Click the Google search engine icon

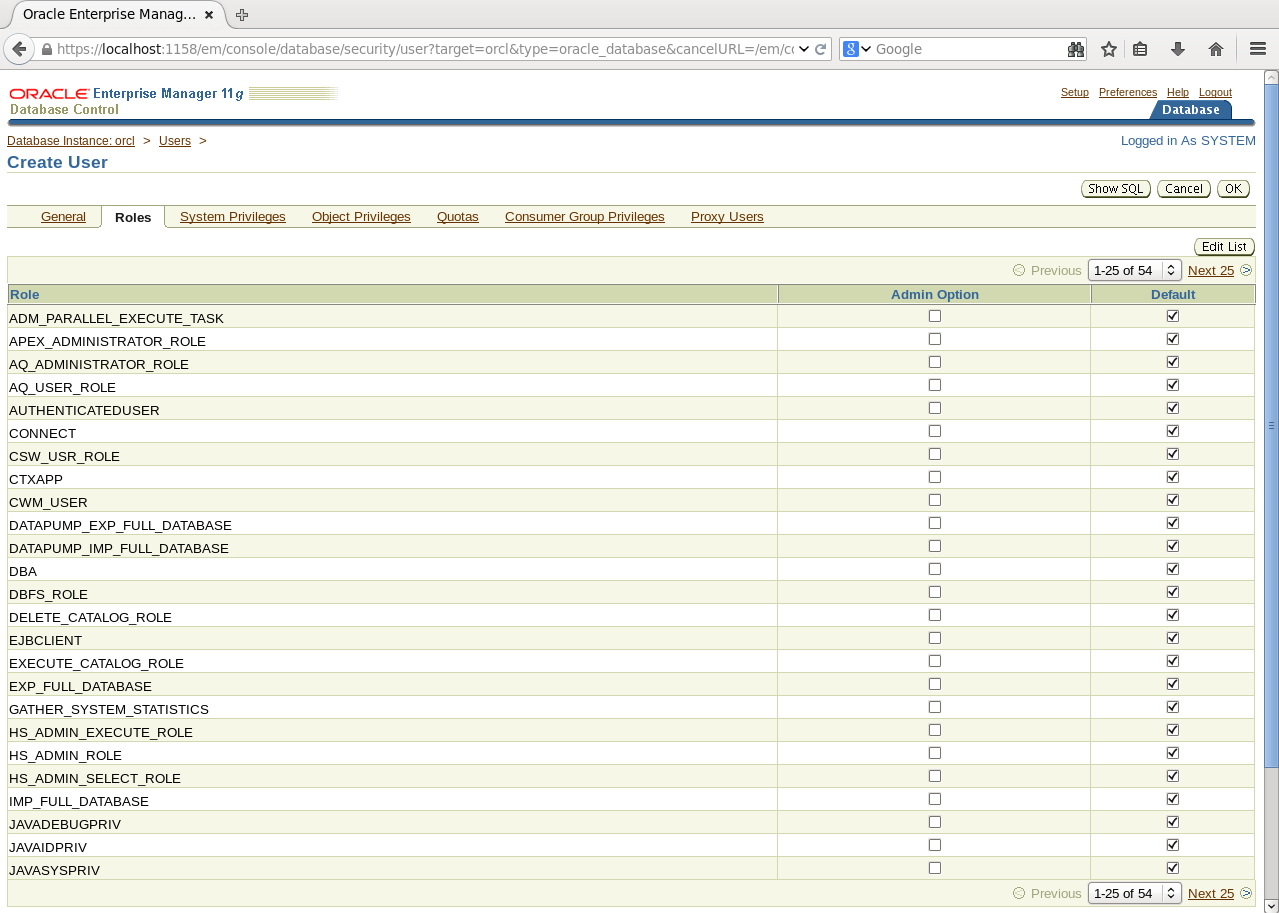pyautogui.click(x=851, y=49)
